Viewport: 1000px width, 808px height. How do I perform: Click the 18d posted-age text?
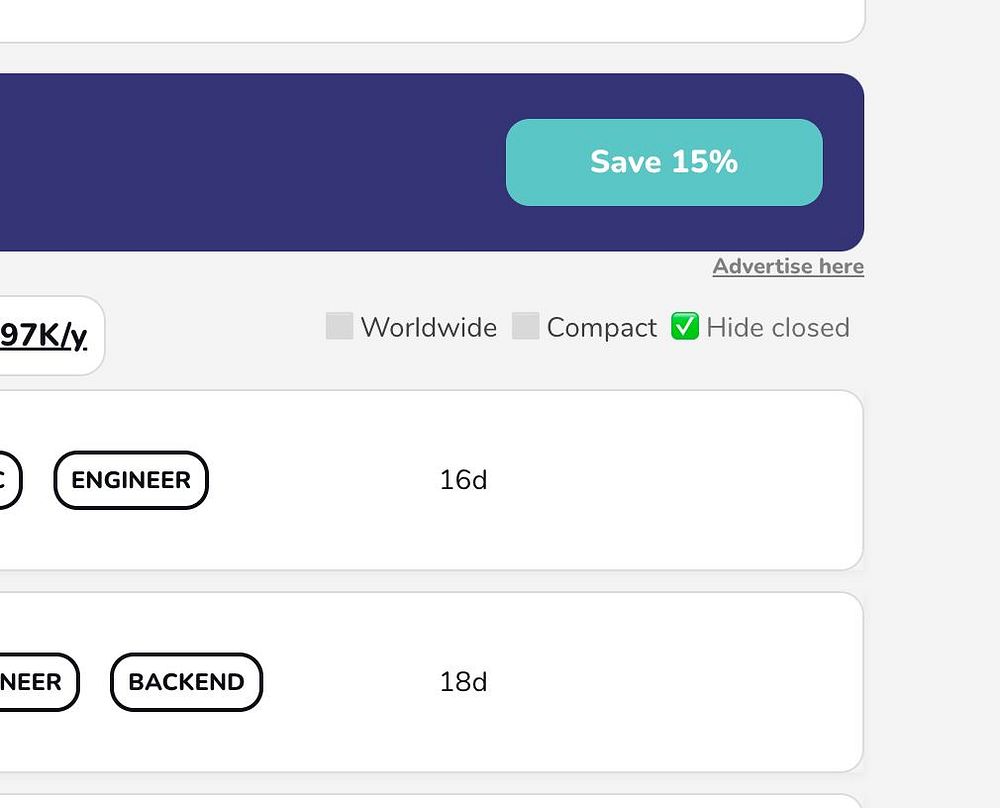[x=463, y=682]
